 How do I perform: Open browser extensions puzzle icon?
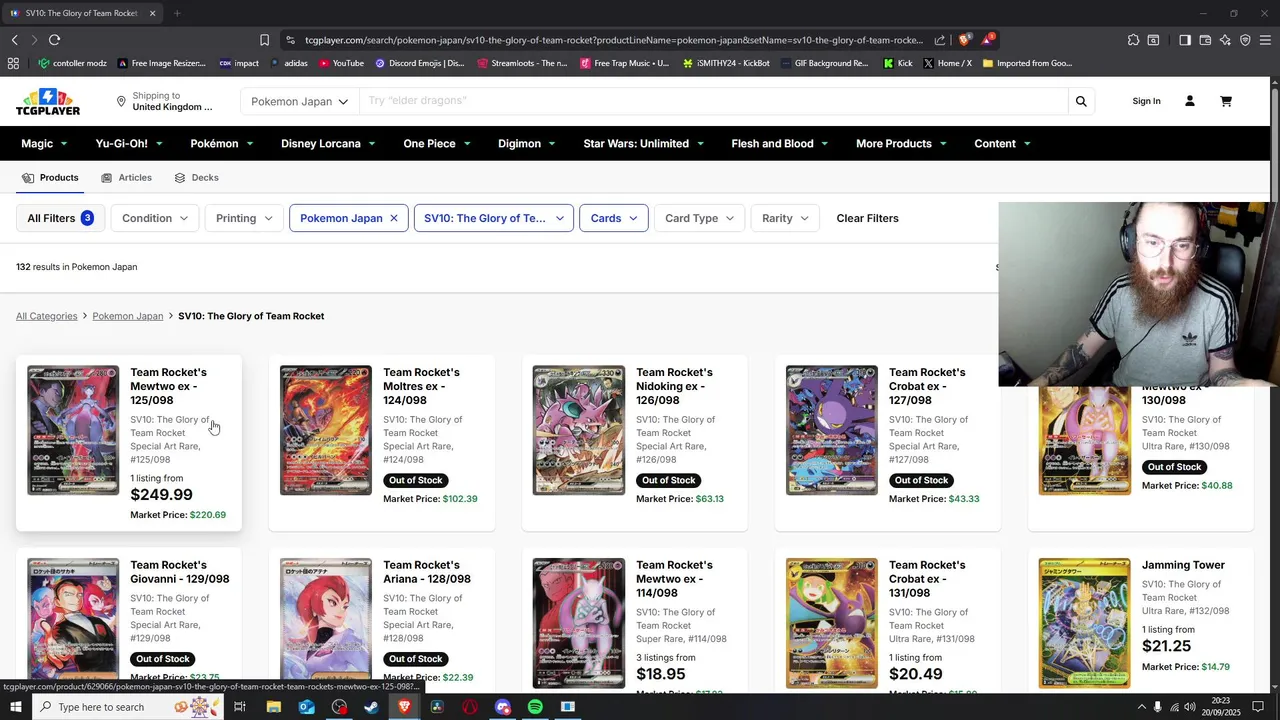[1133, 40]
